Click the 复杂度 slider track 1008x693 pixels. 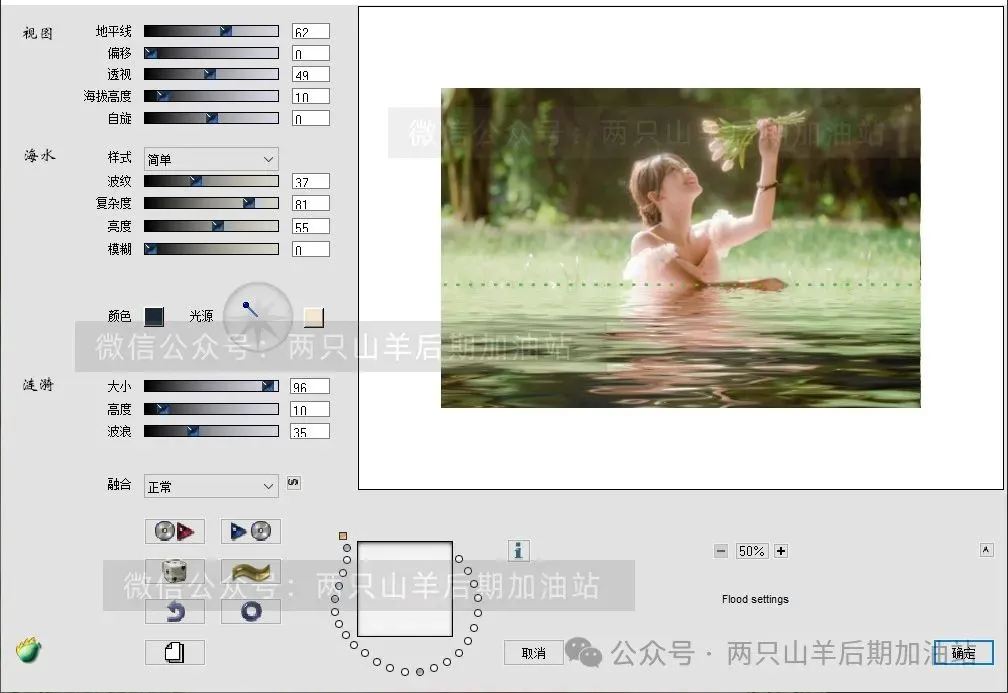pos(211,203)
